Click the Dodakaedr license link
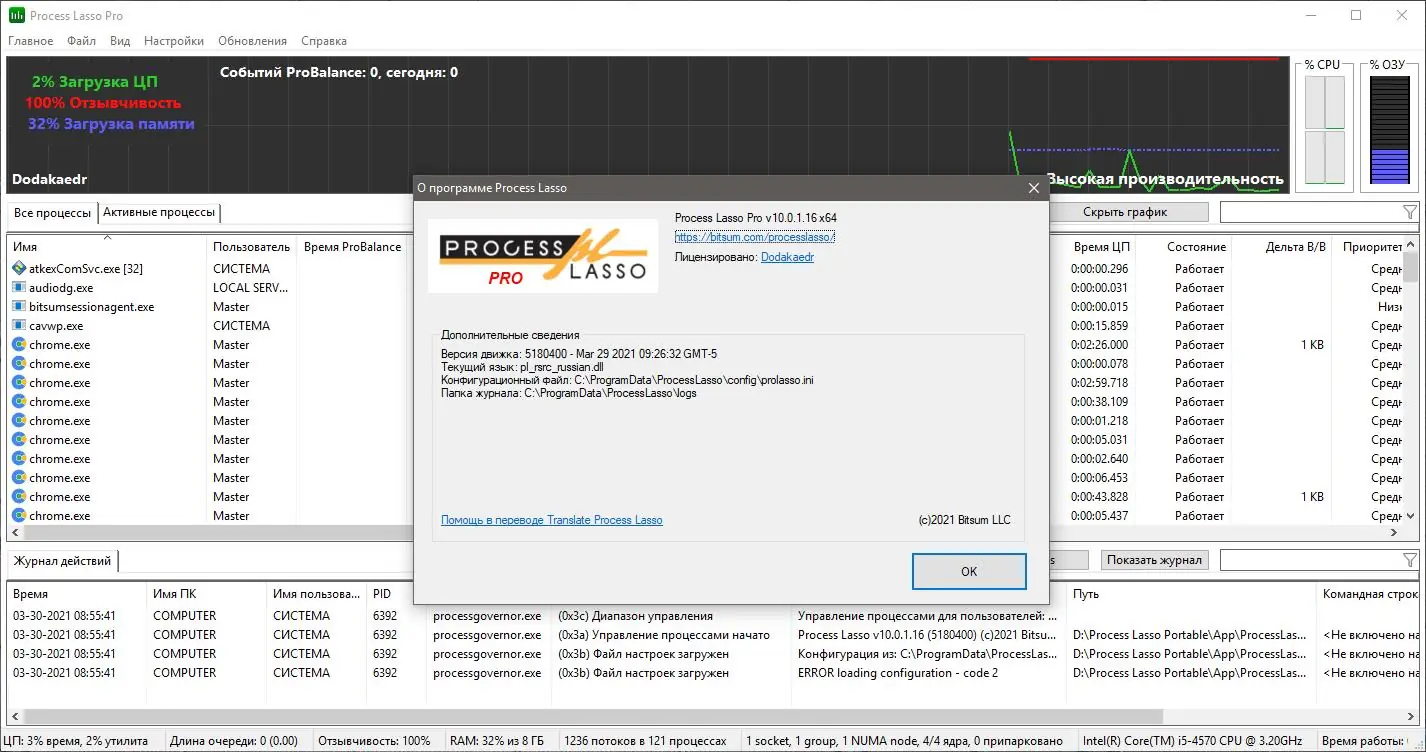Screen dimensions: 1426x752 click(788, 257)
